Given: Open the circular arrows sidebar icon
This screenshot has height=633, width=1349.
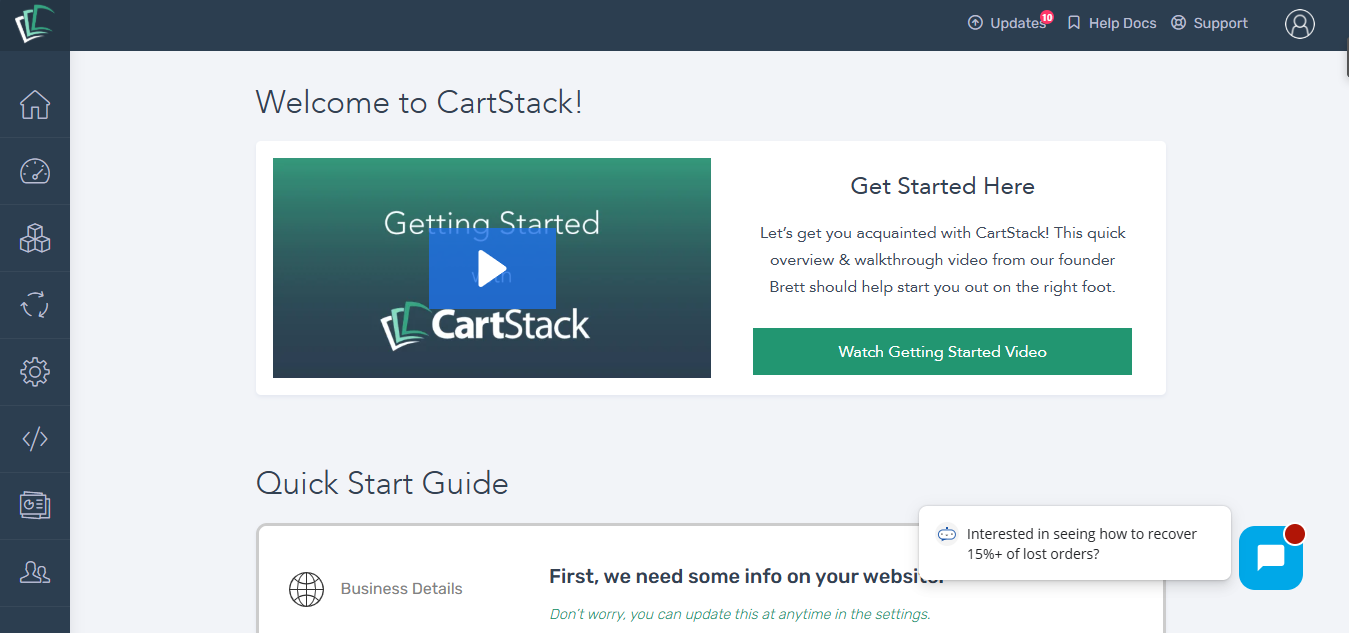Looking at the screenshot, I should [x=35, y=305].
